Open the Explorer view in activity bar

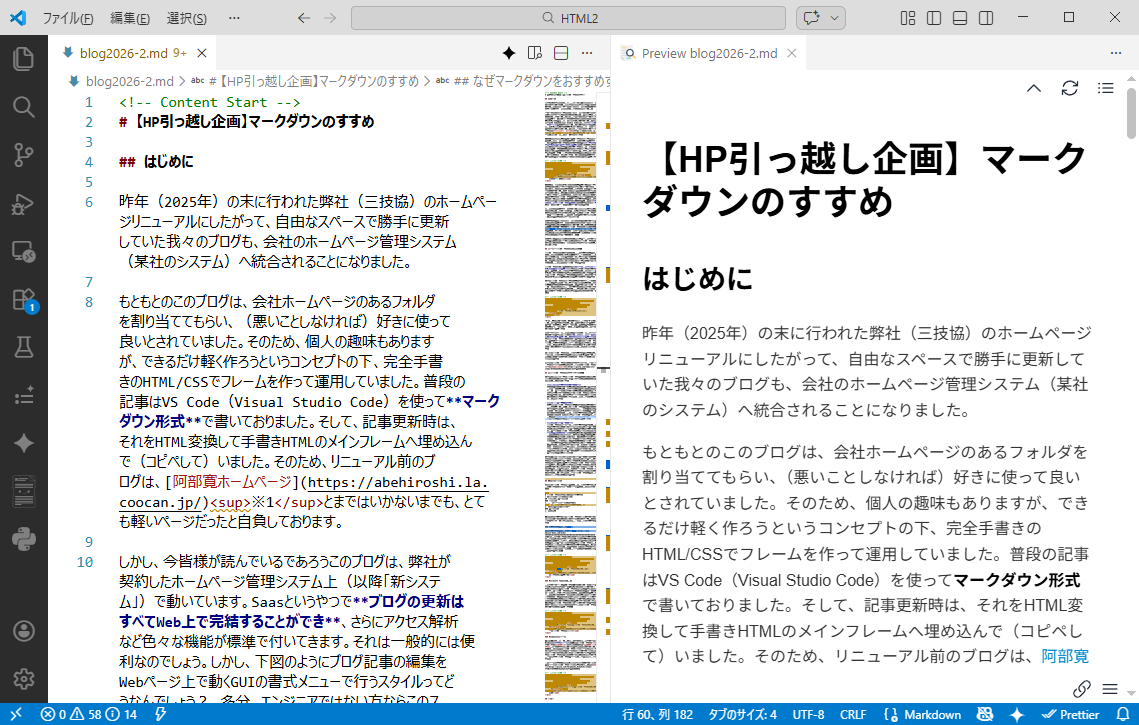(23, 59)
